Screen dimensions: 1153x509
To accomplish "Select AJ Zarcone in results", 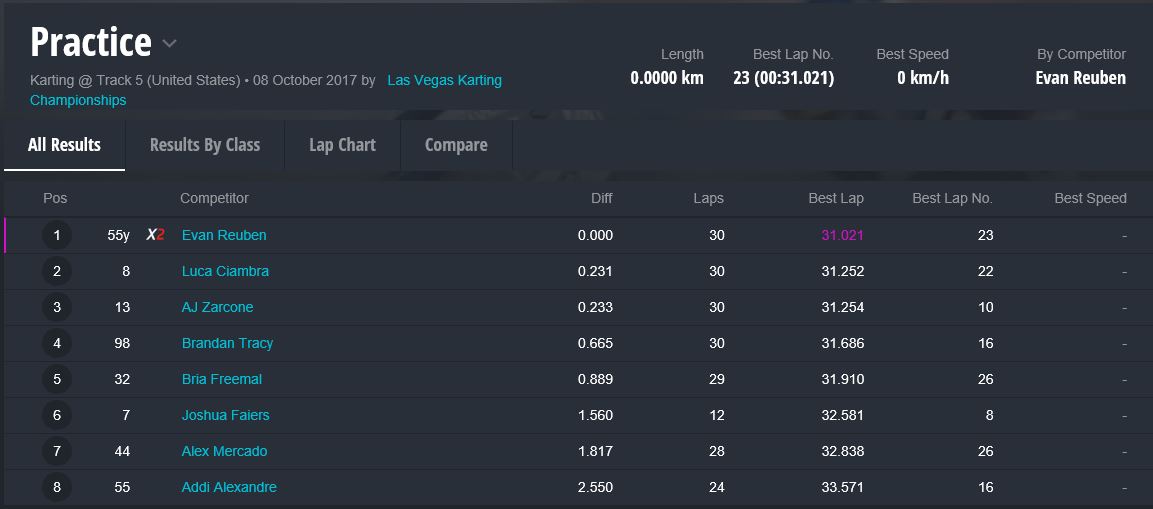I will click(x=217, y=307).
